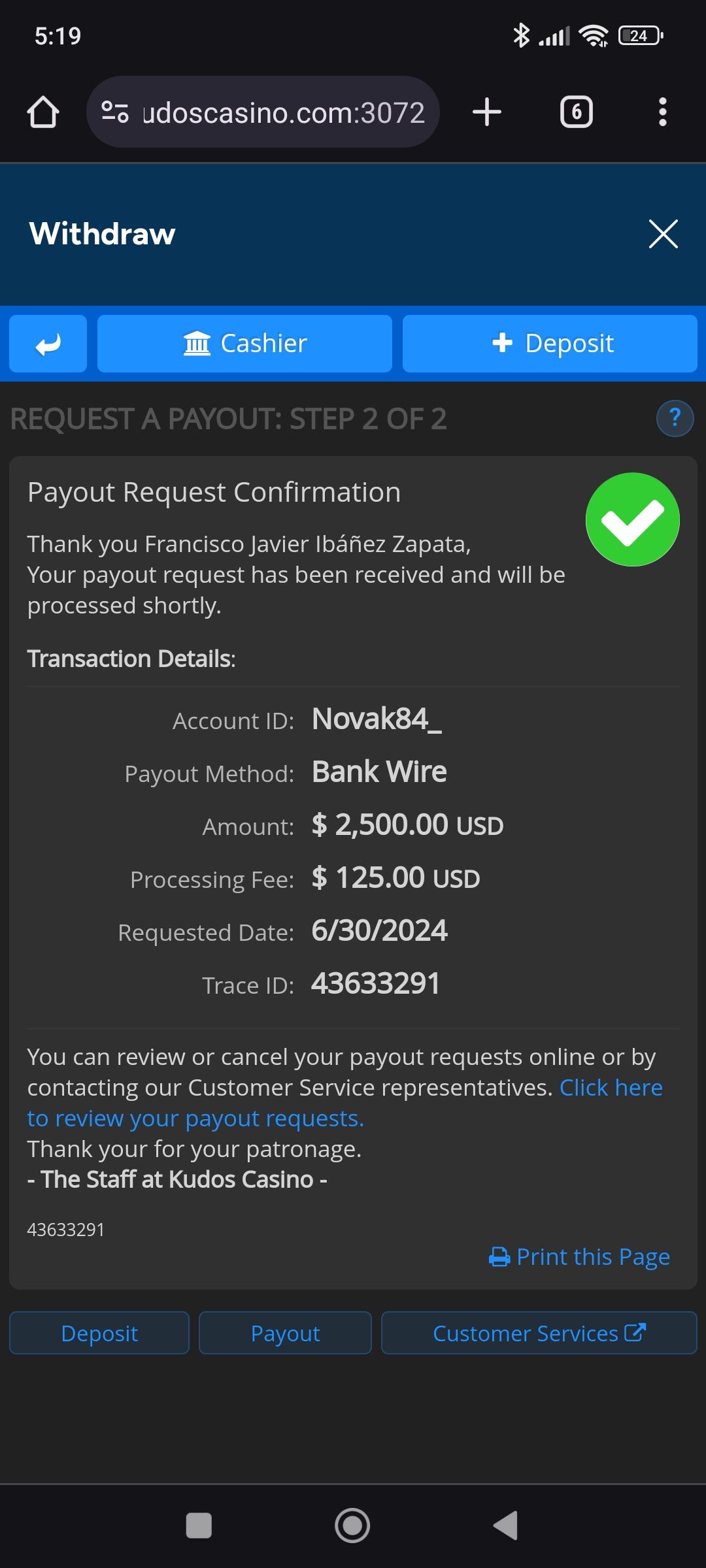Open the payout help question mark
706x1568 pixels.
[675, 418]
